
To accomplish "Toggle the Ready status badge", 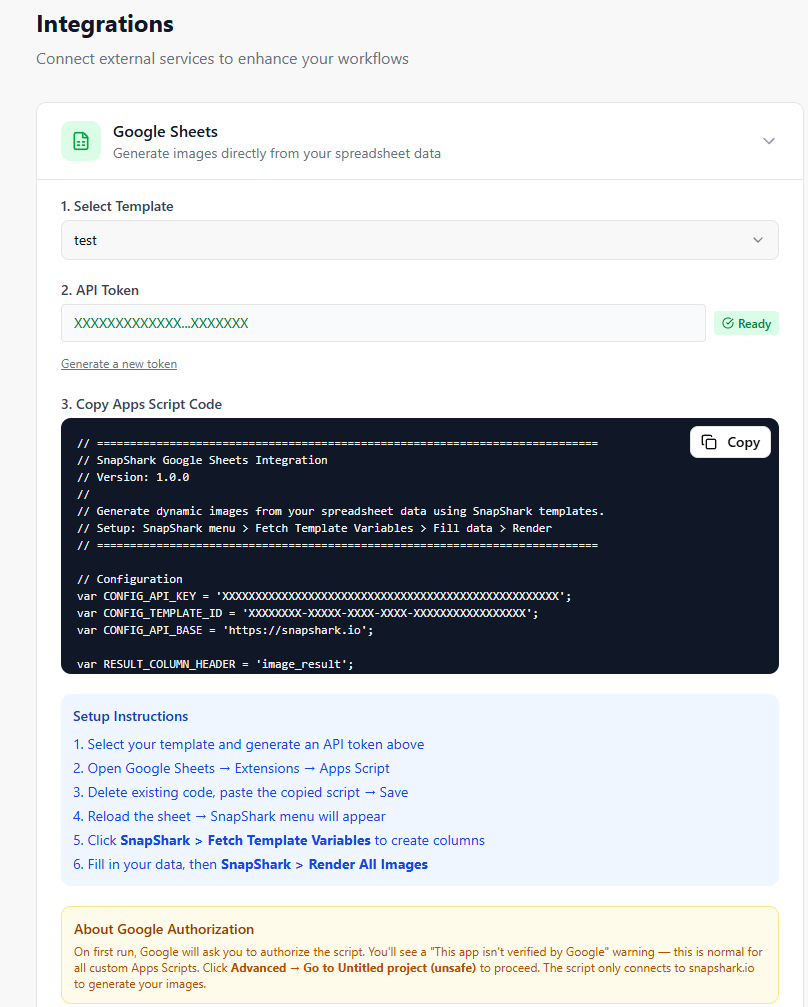I will 745,322.
